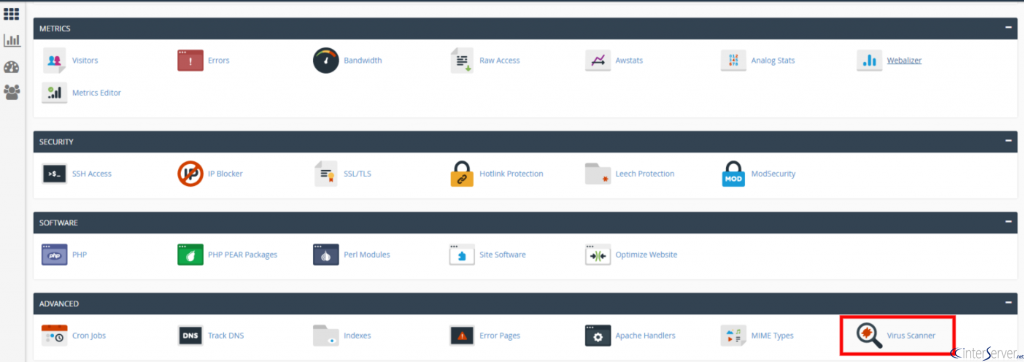Image resolution: width=1024 pixels, height=362 pixels.
Task: Open the user manager sidebar icon
Action: tap(11, 92)
